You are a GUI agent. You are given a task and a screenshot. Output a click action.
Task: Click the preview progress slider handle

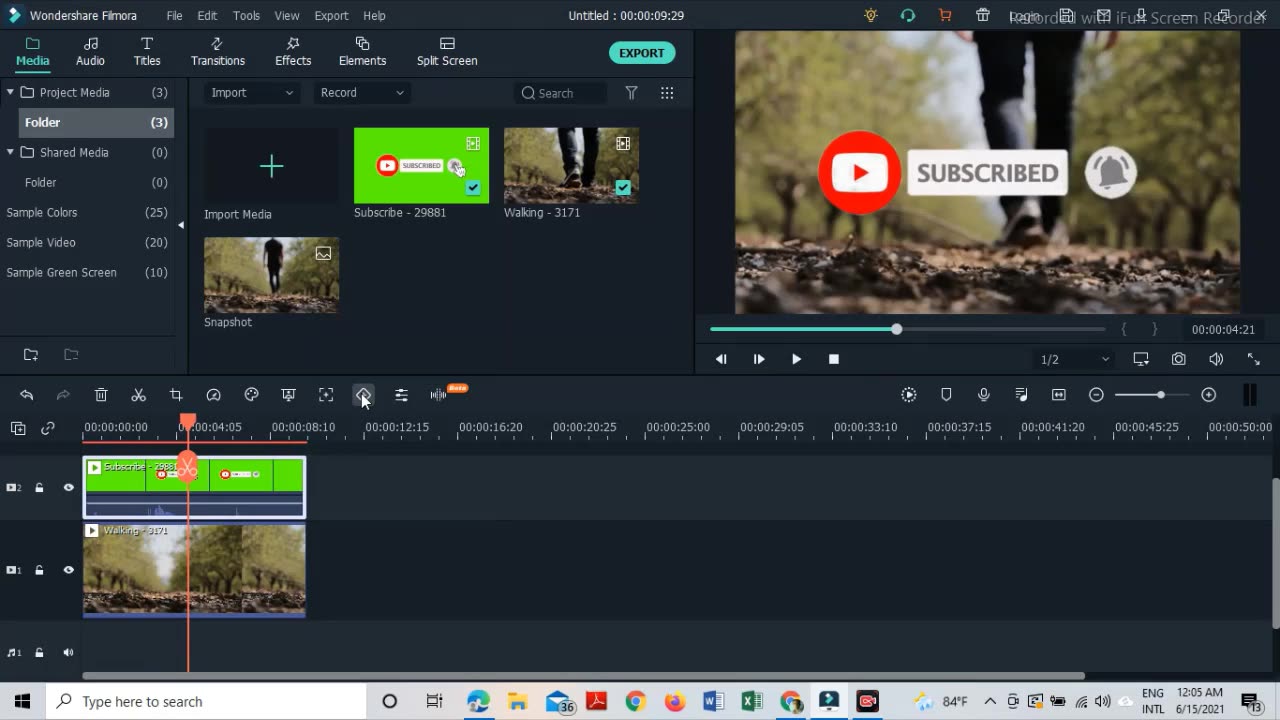[x=897, y=329]
